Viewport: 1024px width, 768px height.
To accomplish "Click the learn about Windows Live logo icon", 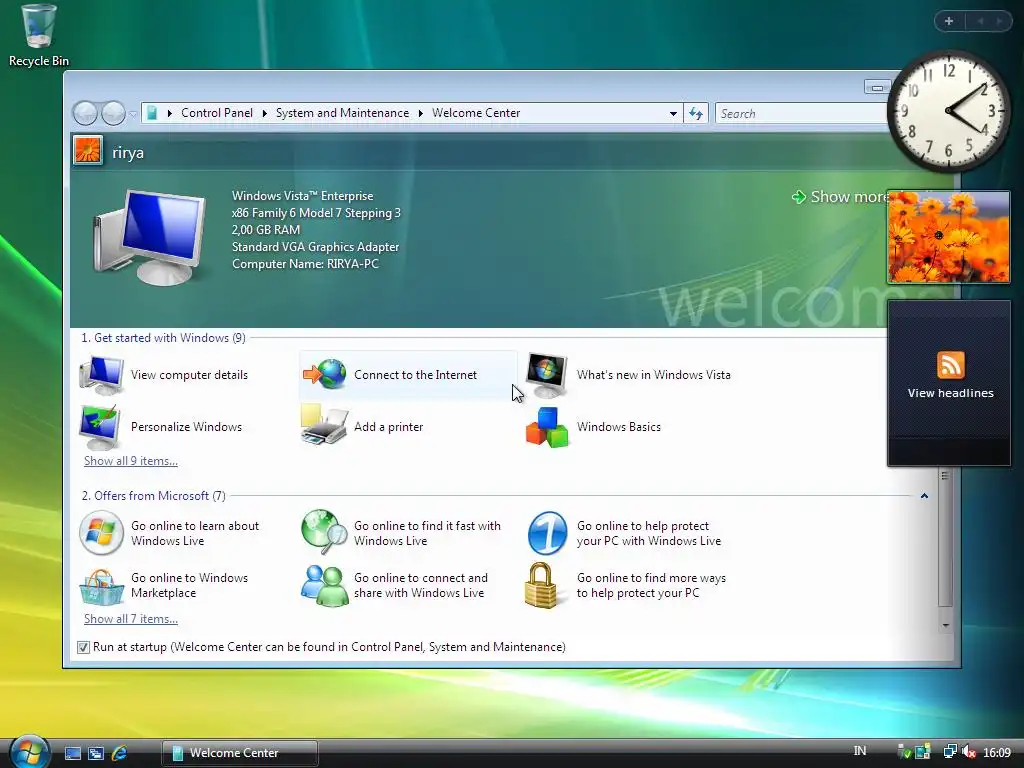I will click(101, 533).
